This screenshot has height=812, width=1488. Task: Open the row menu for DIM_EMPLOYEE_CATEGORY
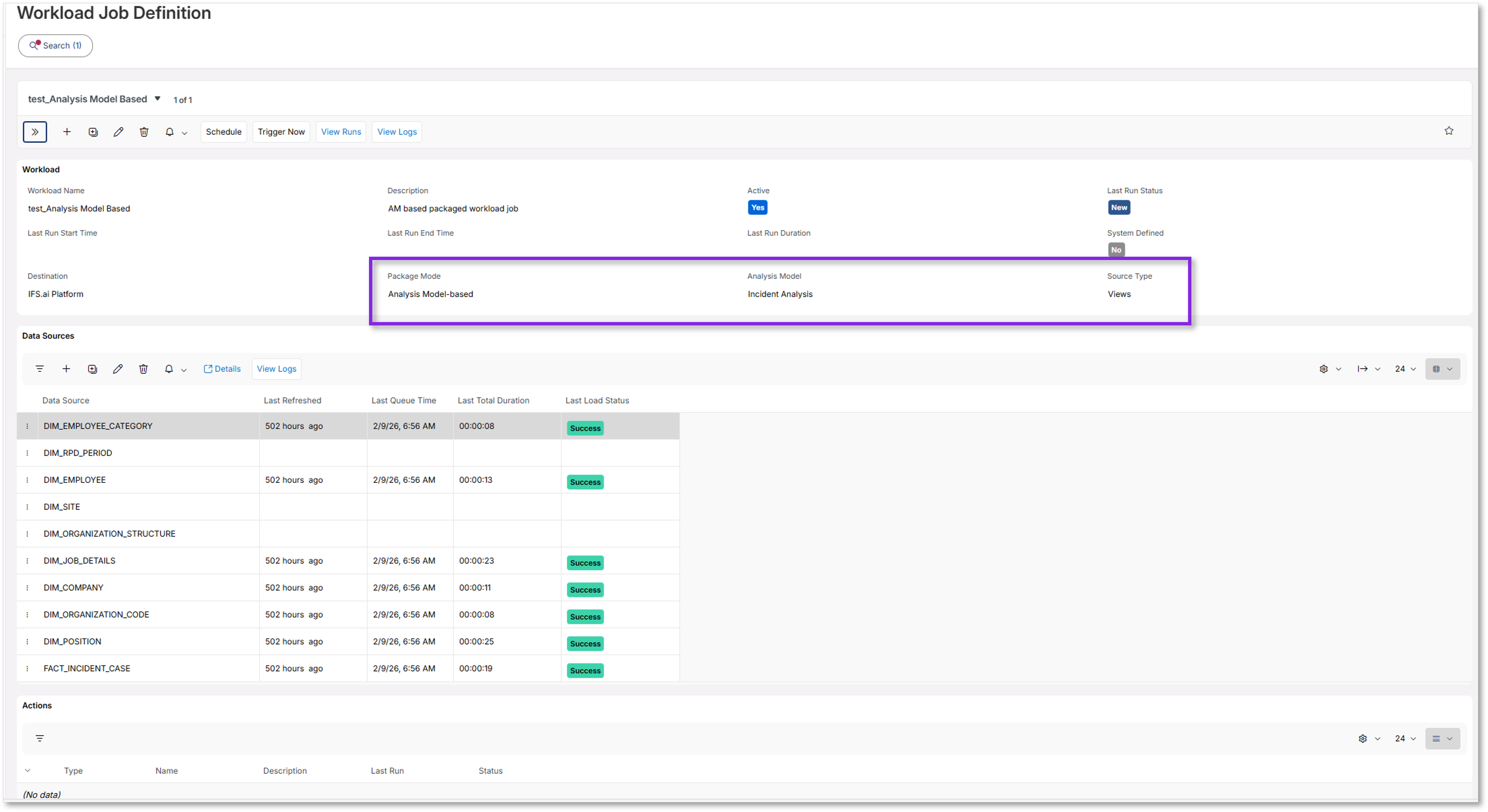tap(27, 426)
